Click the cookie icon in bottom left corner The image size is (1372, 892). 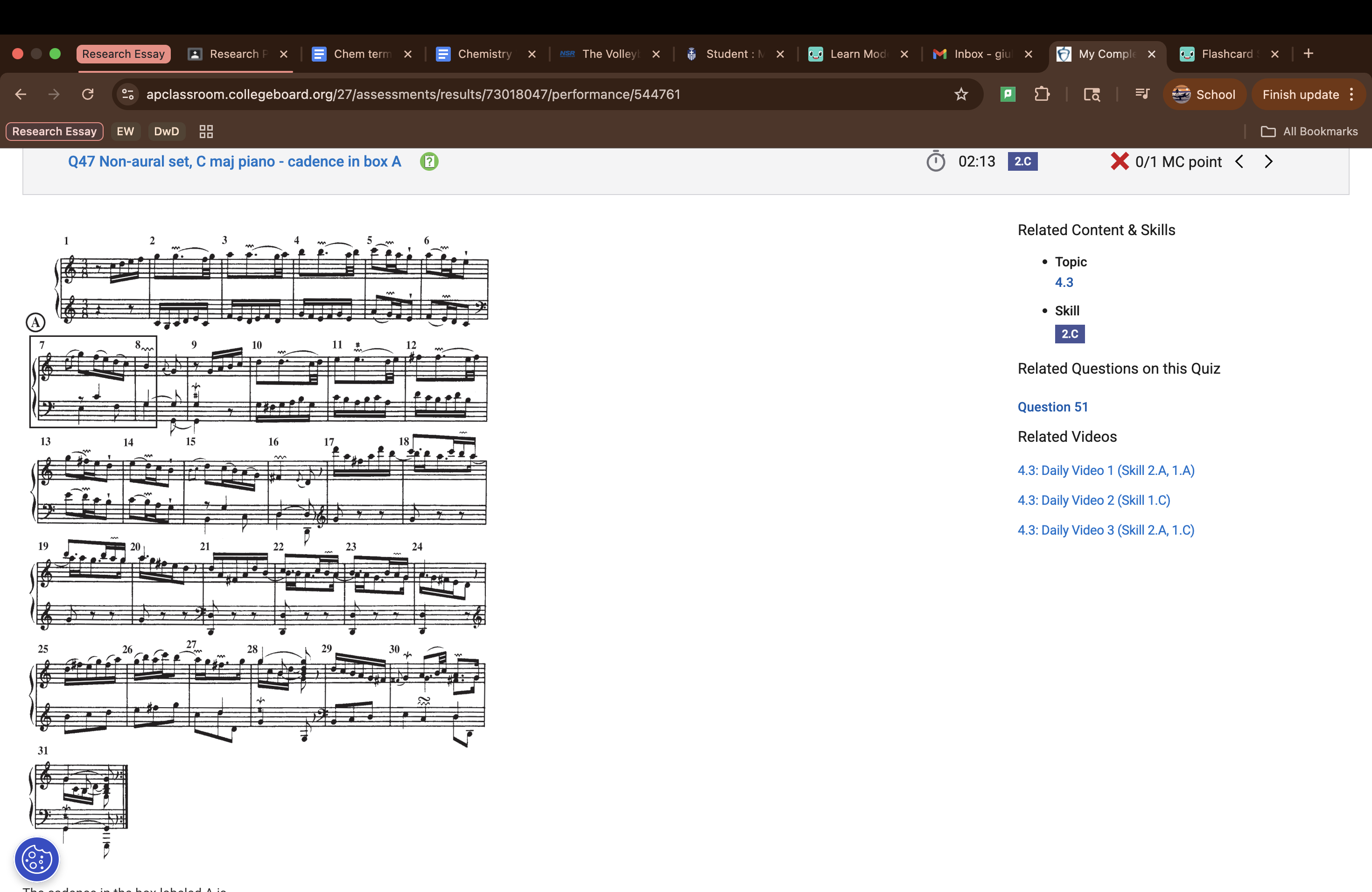pyautogui.click(x=36, y=859)
